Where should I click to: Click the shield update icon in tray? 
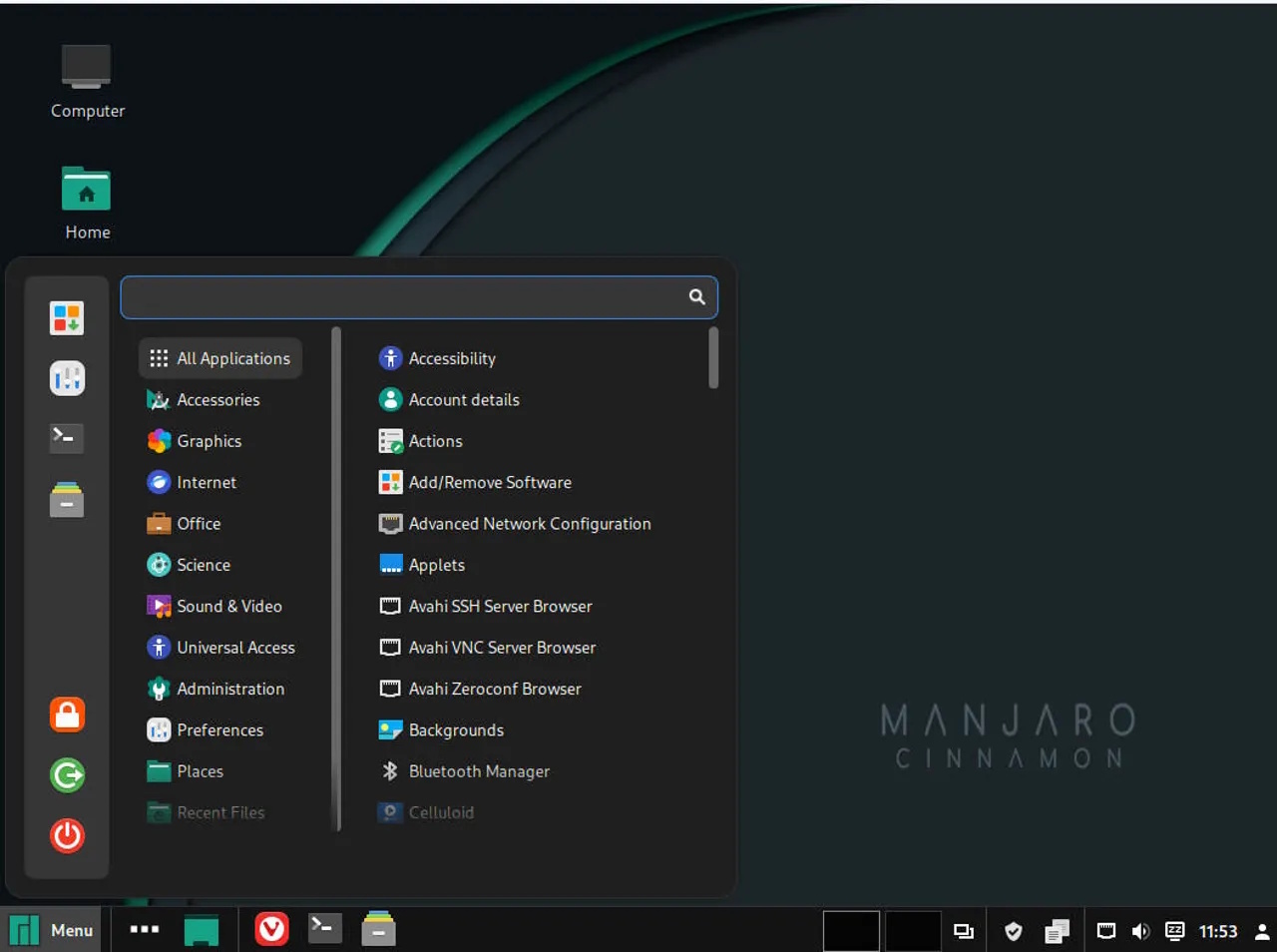1013,931
